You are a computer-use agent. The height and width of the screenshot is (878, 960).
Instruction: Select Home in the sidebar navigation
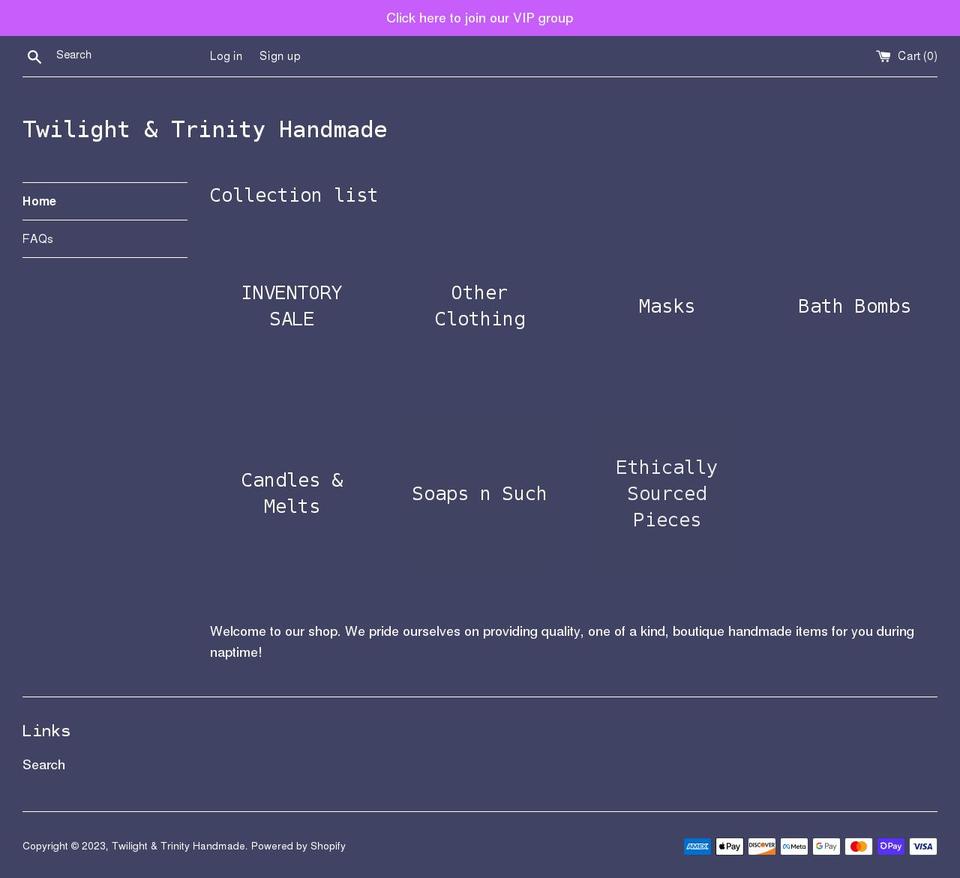[x=39, y=201]
